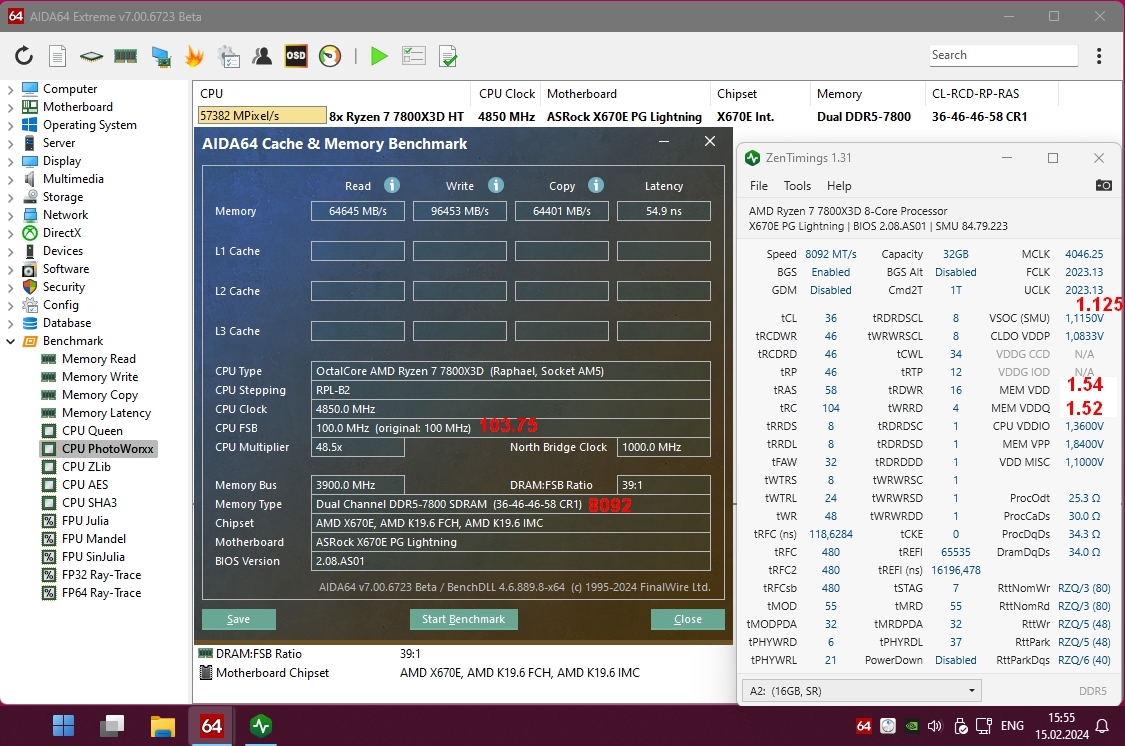The width and height of the screenshot is (1125, 746).
Task: Launch the stability test flame icon
Action: (194, 56)
